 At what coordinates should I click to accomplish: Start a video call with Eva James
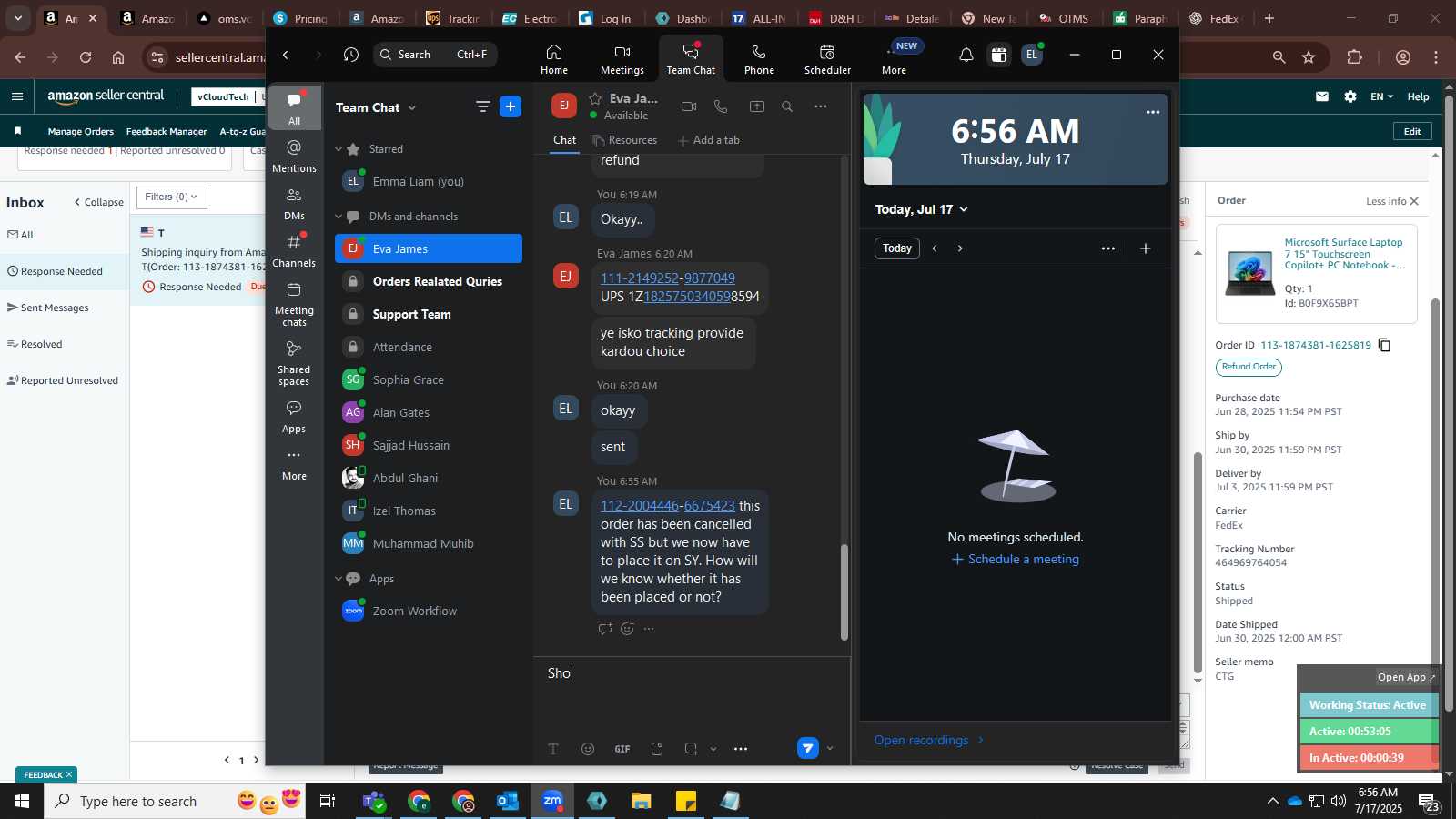[689, 106]
